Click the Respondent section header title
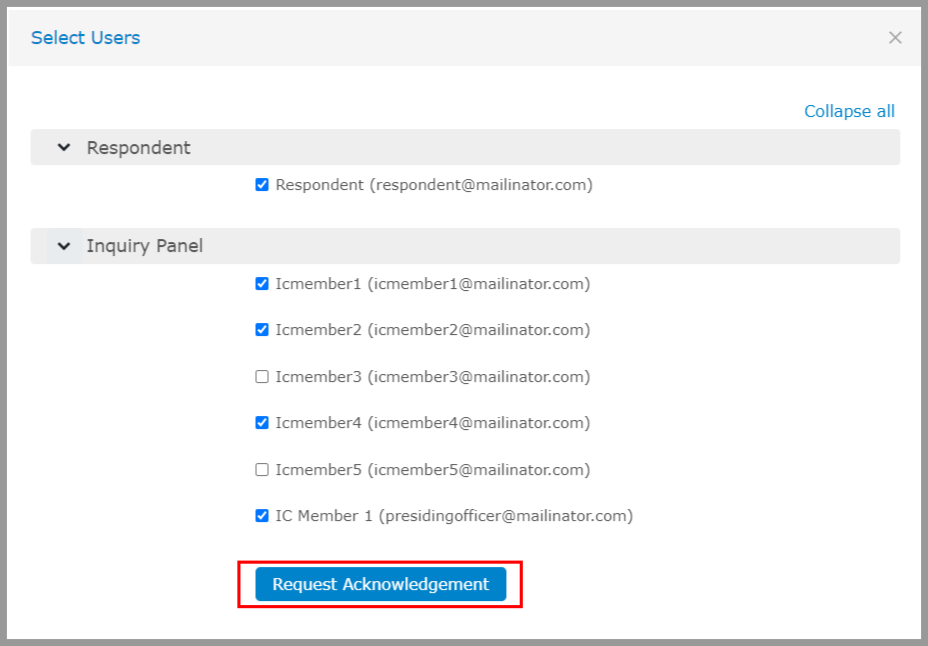 click(x=138, y=148)
